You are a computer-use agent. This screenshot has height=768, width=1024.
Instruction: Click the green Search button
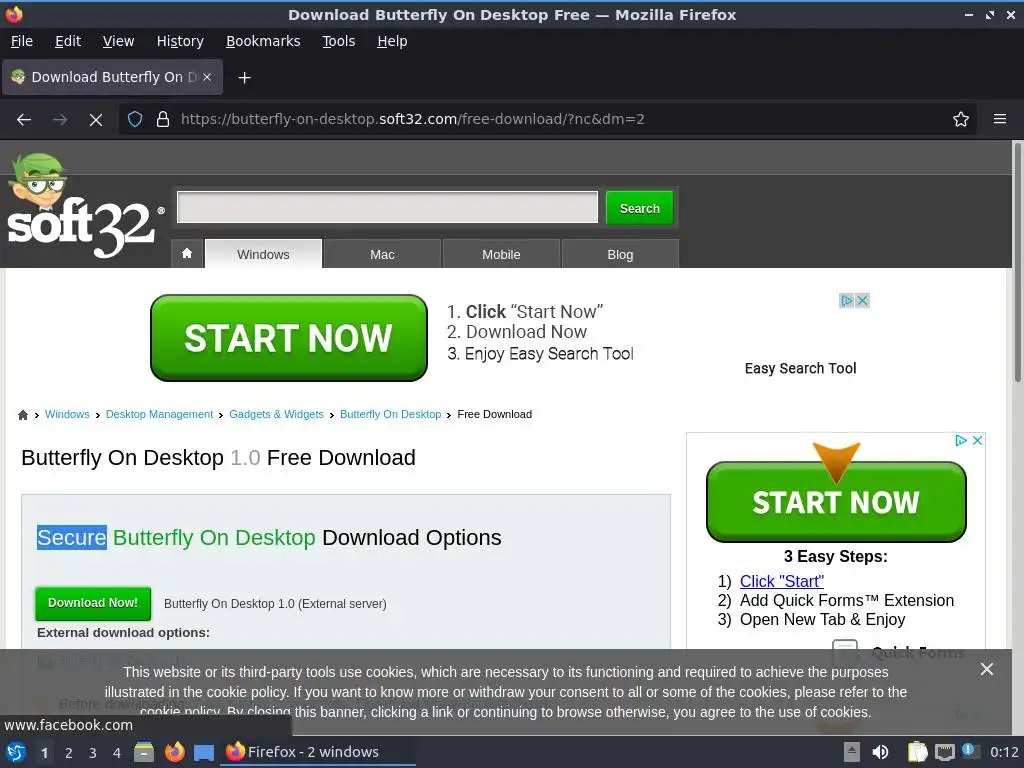tap(639, 208)
